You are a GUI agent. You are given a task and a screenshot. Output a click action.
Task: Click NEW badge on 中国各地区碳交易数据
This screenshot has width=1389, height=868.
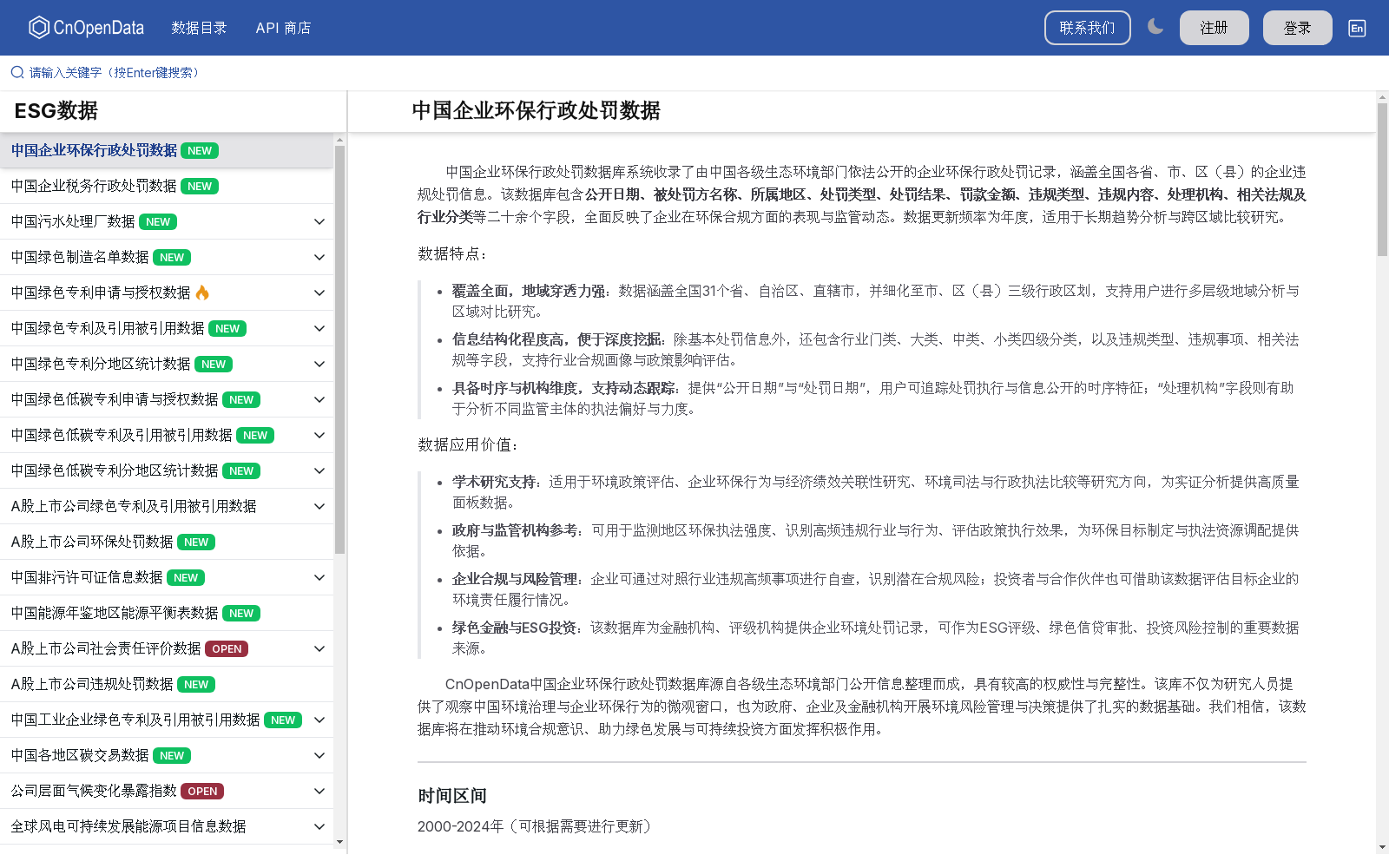point(172,755)
